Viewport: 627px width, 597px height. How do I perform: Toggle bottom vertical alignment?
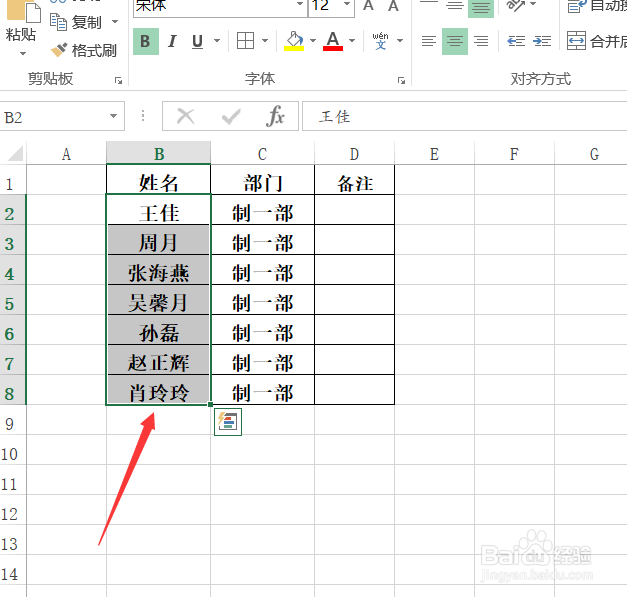point(481,7)
